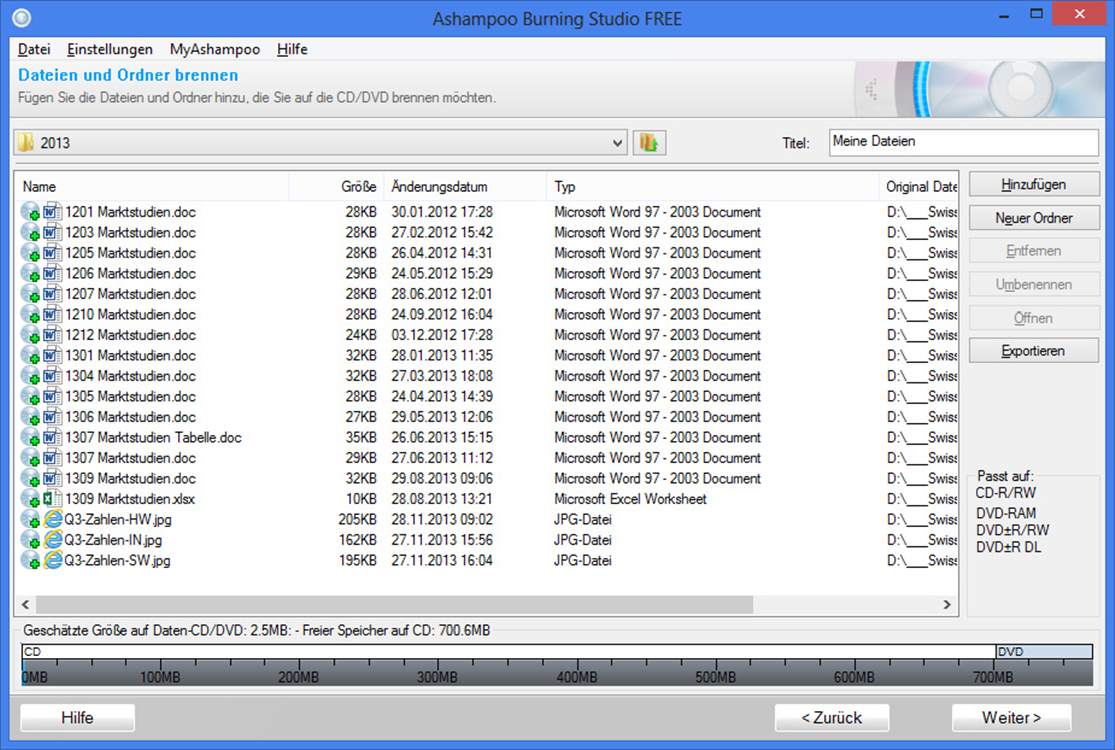Image resolution: width=1115 pixels, height=750 pixels.
Task: Select the file name Q3-Zahlen-IN.jpg
Action: point(113,540)
